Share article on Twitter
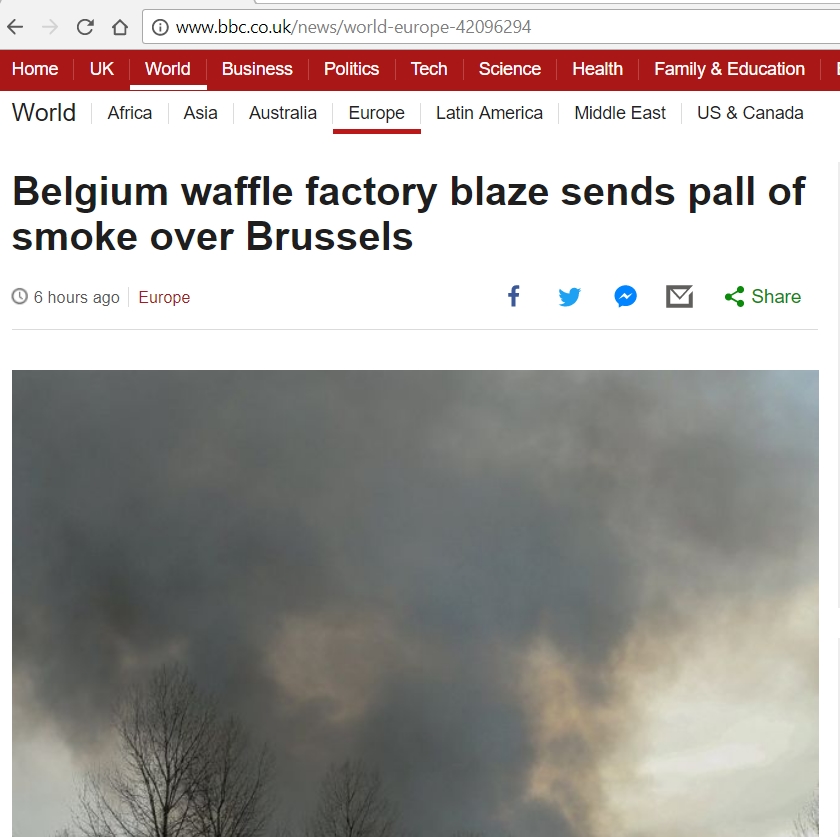Image resolution: width=840 pixels, height=837 pixels. pyautogui.click(x=569, y=296)
